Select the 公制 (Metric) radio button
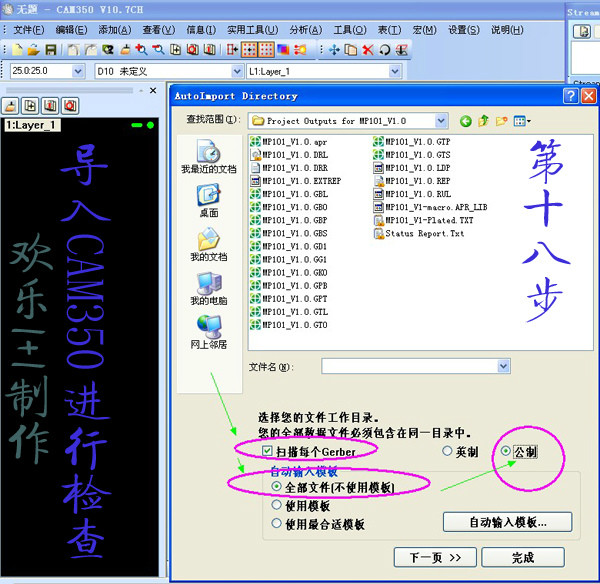 click(505, 451)
